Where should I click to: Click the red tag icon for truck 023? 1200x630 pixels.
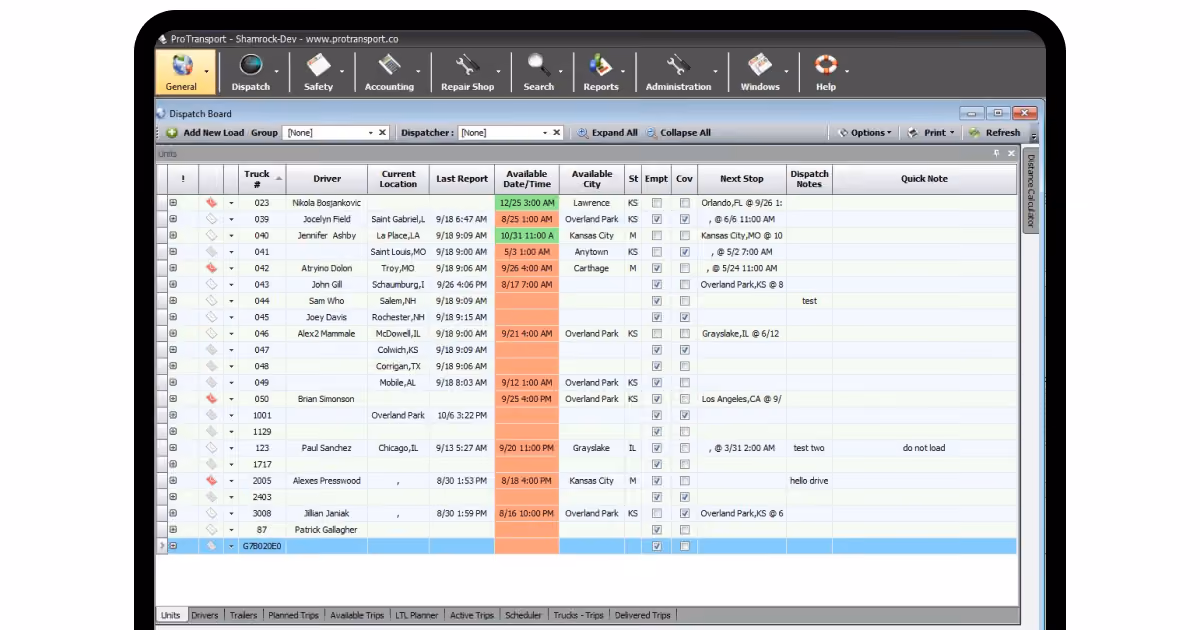point(211,203)
